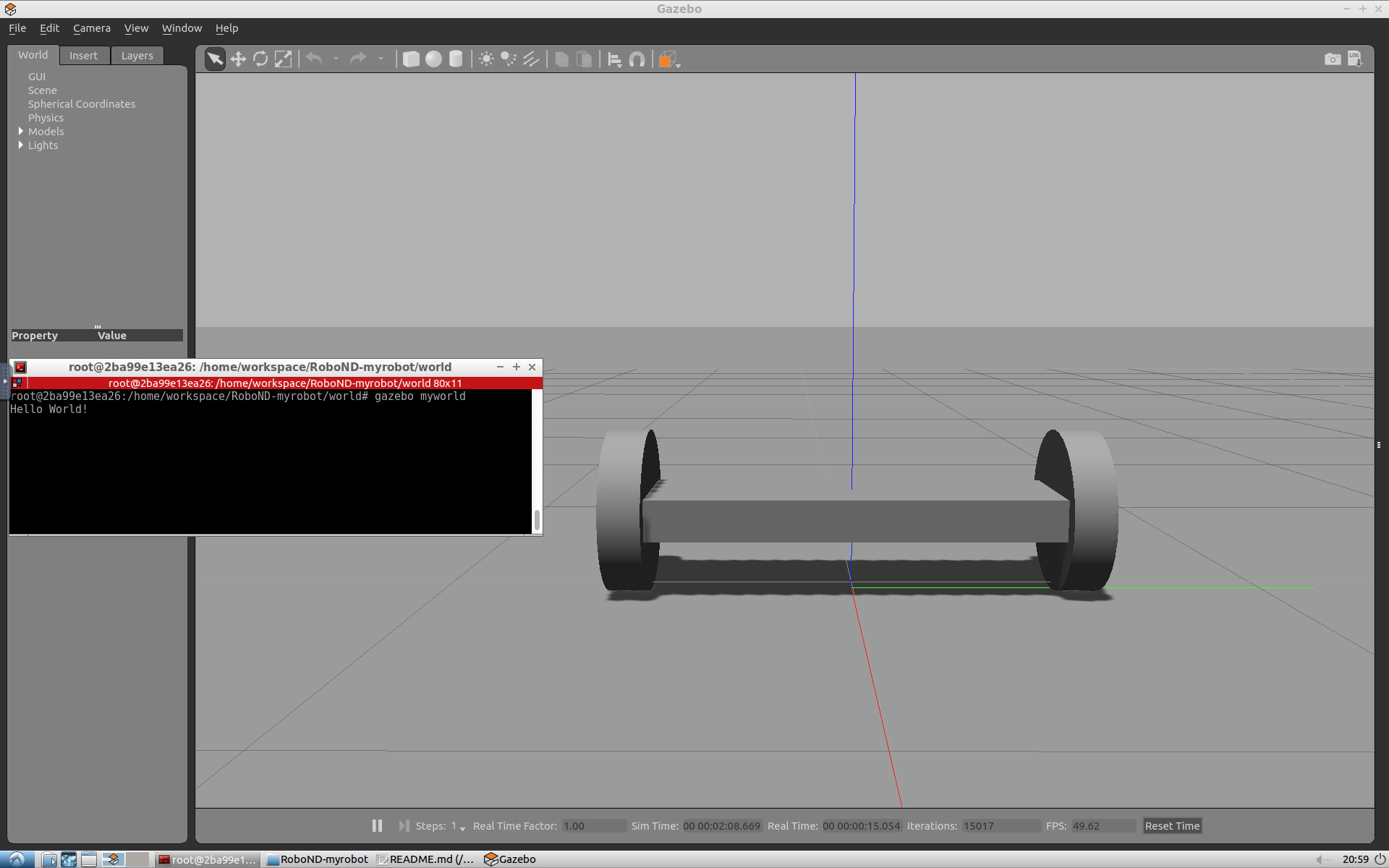Pause the simulation
Image resolution: width=1389 pixels, height=868 pixels.
(x=377, y=825)
